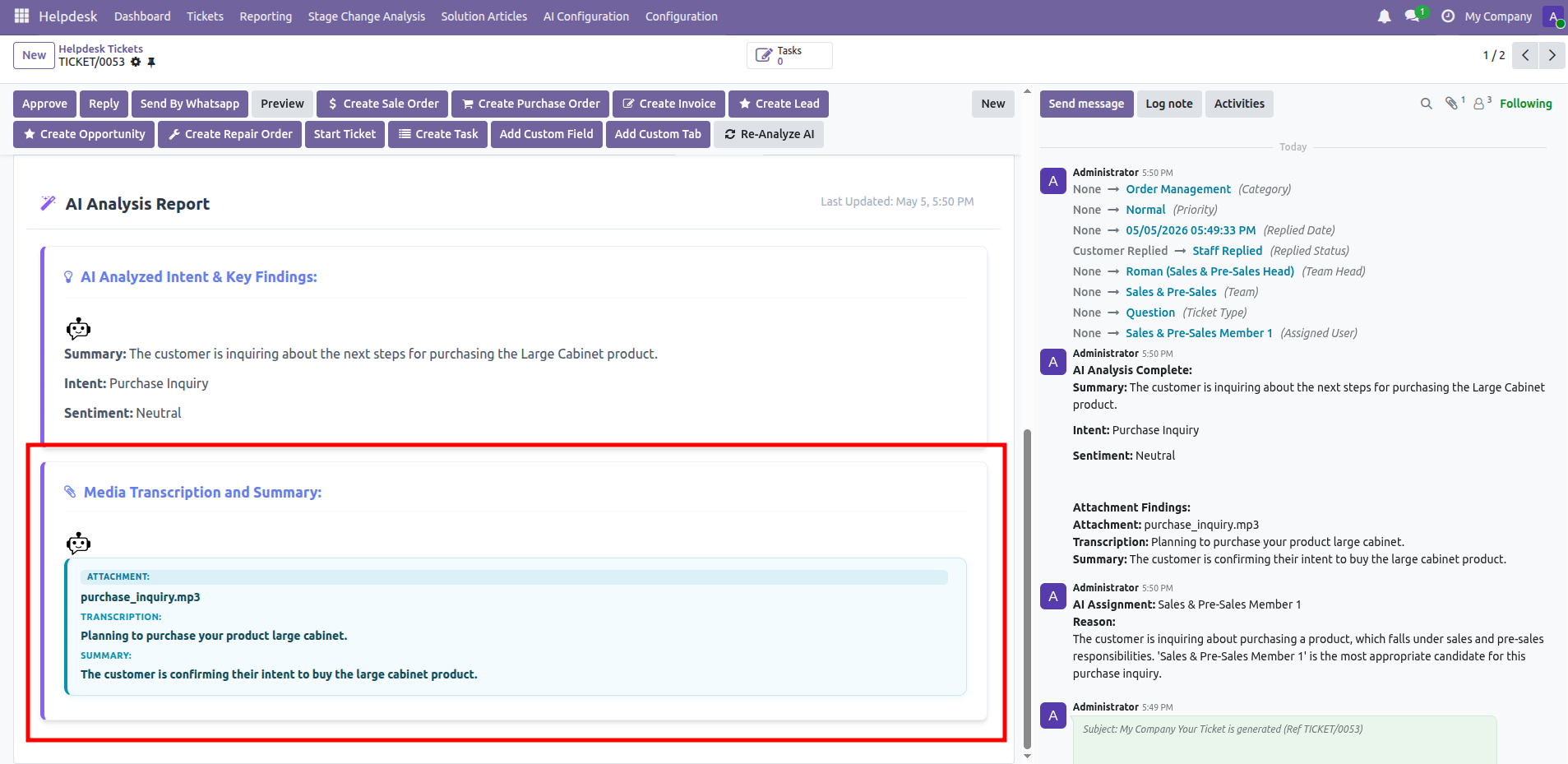Viewport: 1568px width, 764px height.
Task: Click the Reply button
Action: (x=104, y=104)
